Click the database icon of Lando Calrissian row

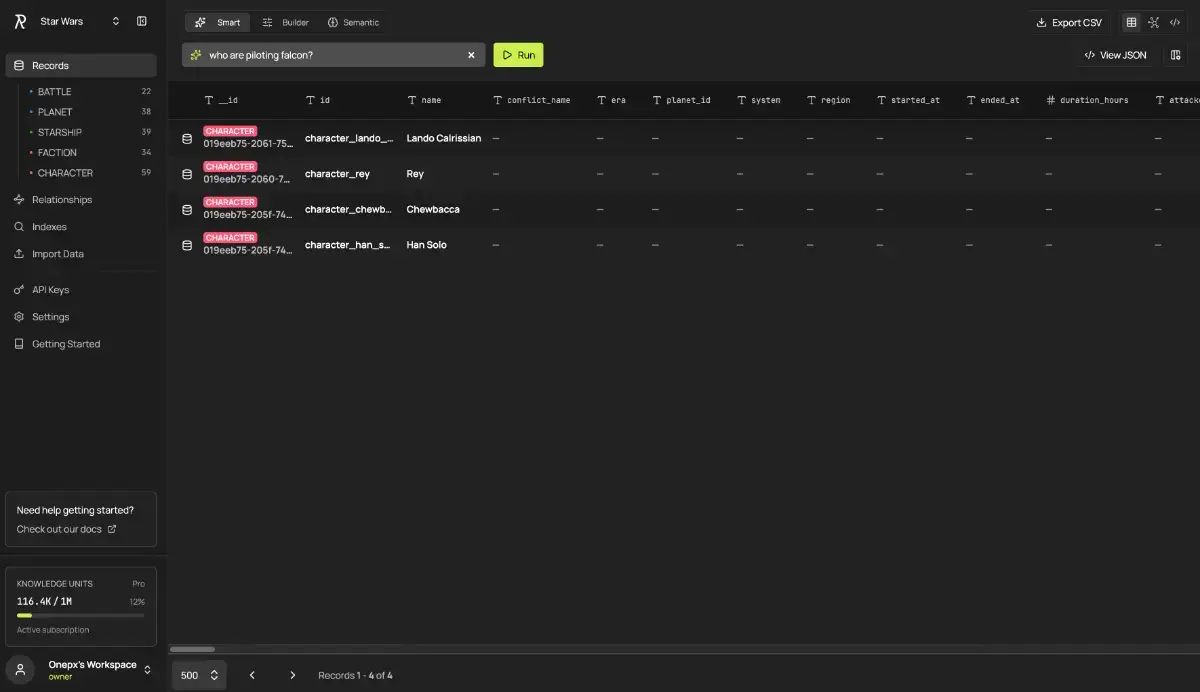click(x=187, y=138)
